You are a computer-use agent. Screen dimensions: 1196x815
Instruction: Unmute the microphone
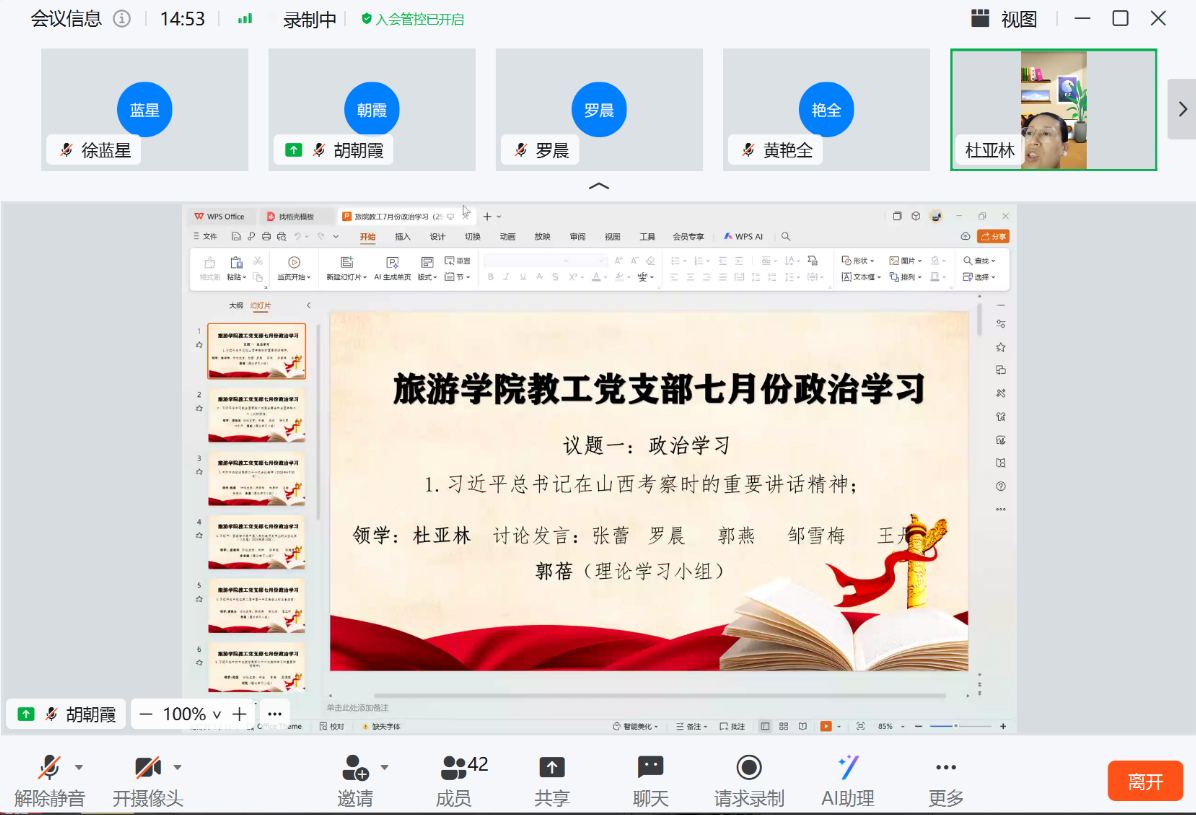pos(48,768)
